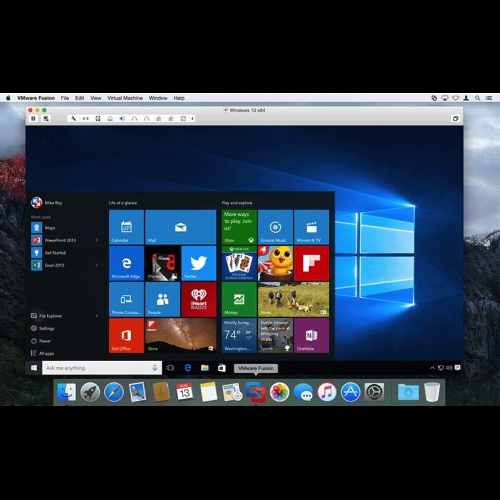
Task: Open the Microsoft Edge tile
Action: pos(126,263)
